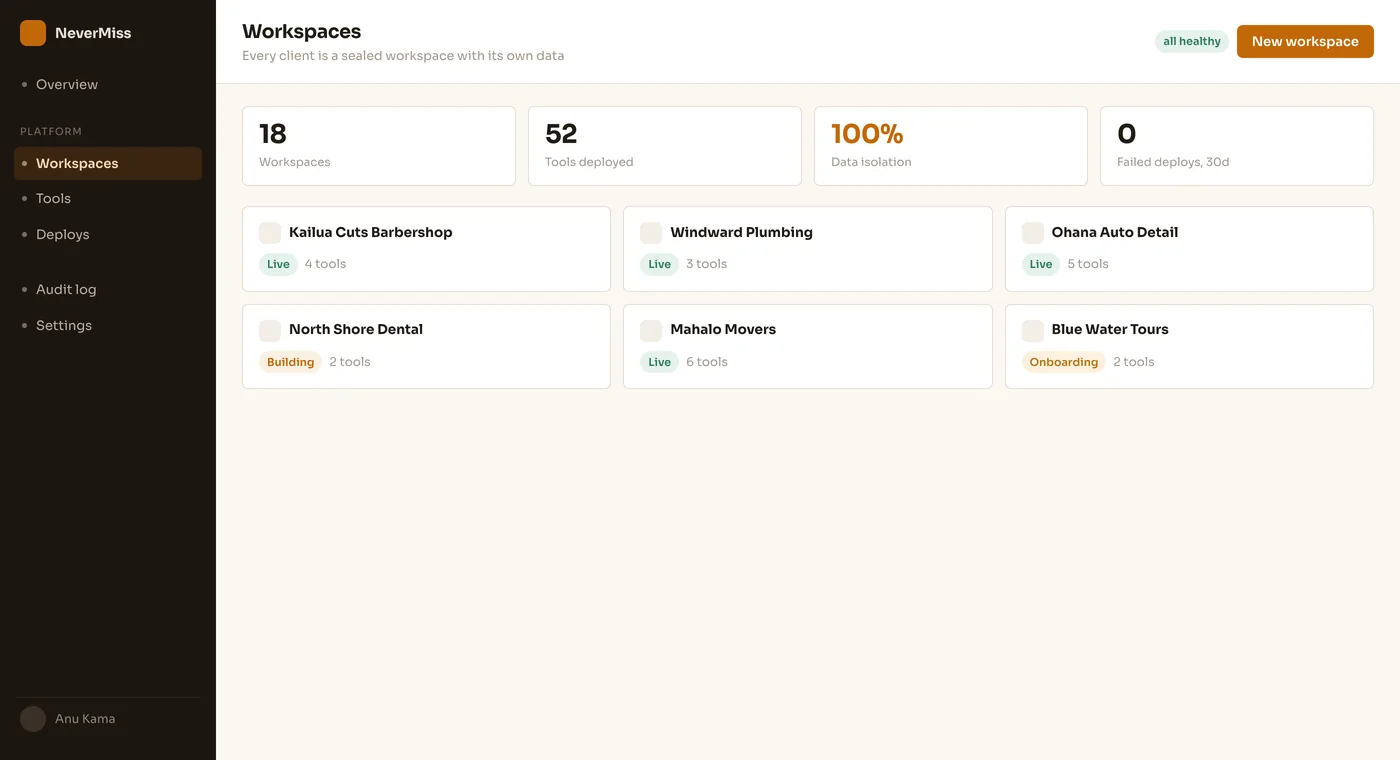Click the '3 tools' text on Windward Plumbing
1400x760 pixels.
click(x=706, y=264)
